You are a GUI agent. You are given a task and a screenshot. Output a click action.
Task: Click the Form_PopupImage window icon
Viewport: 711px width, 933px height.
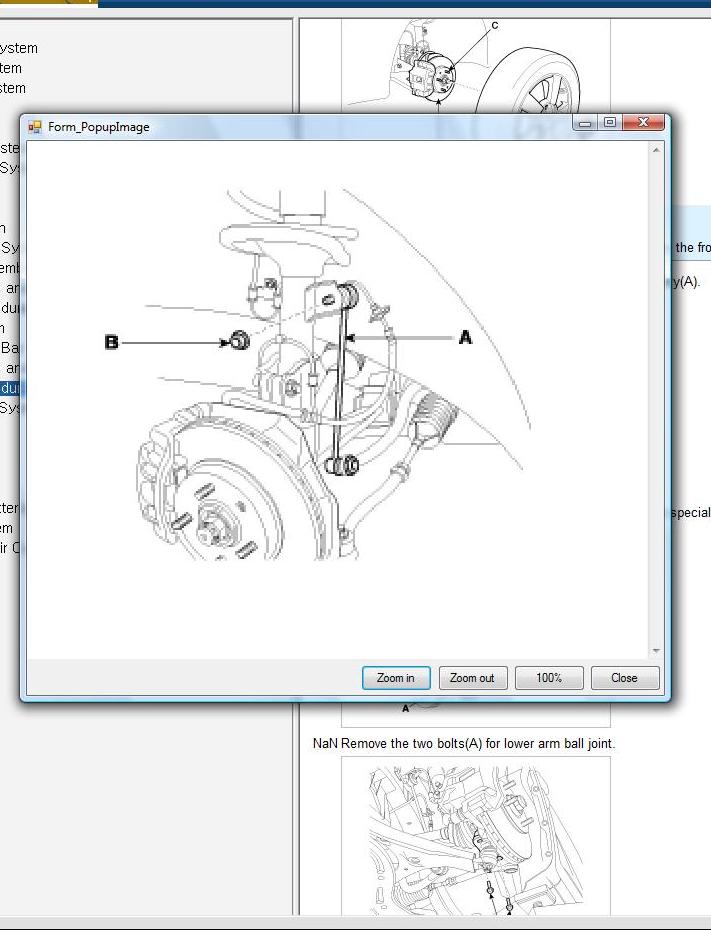tap(35, 127)
